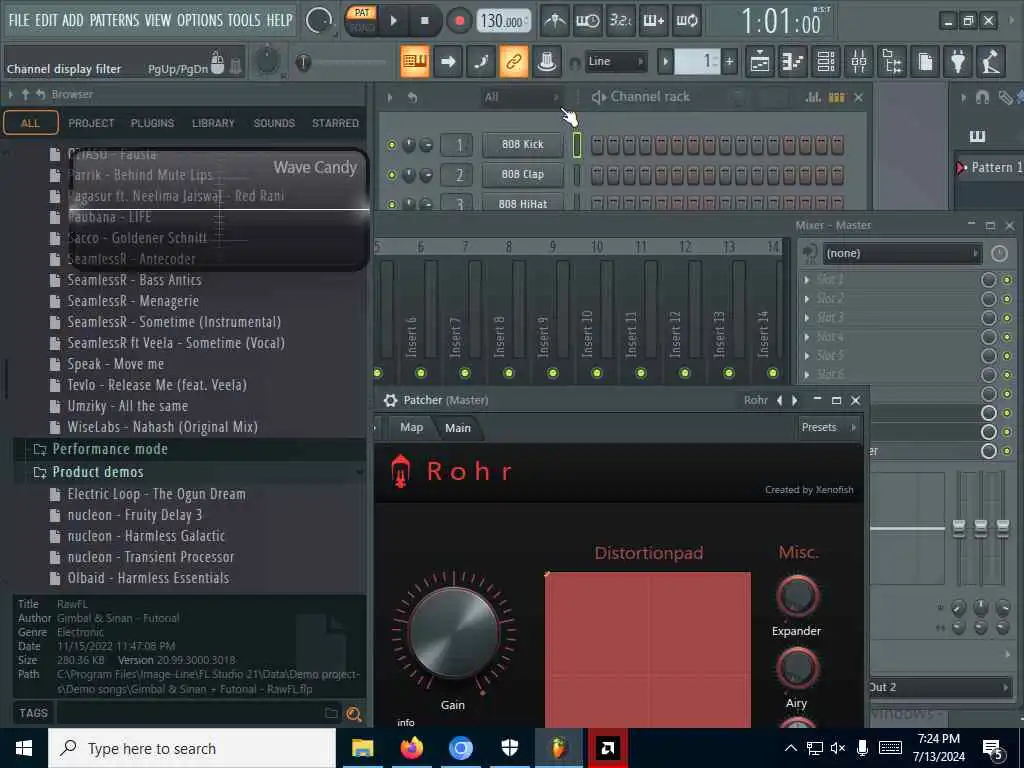Mute mixer track Insert 6
This screenshot has height=768, width=1024.
point(420,373)
